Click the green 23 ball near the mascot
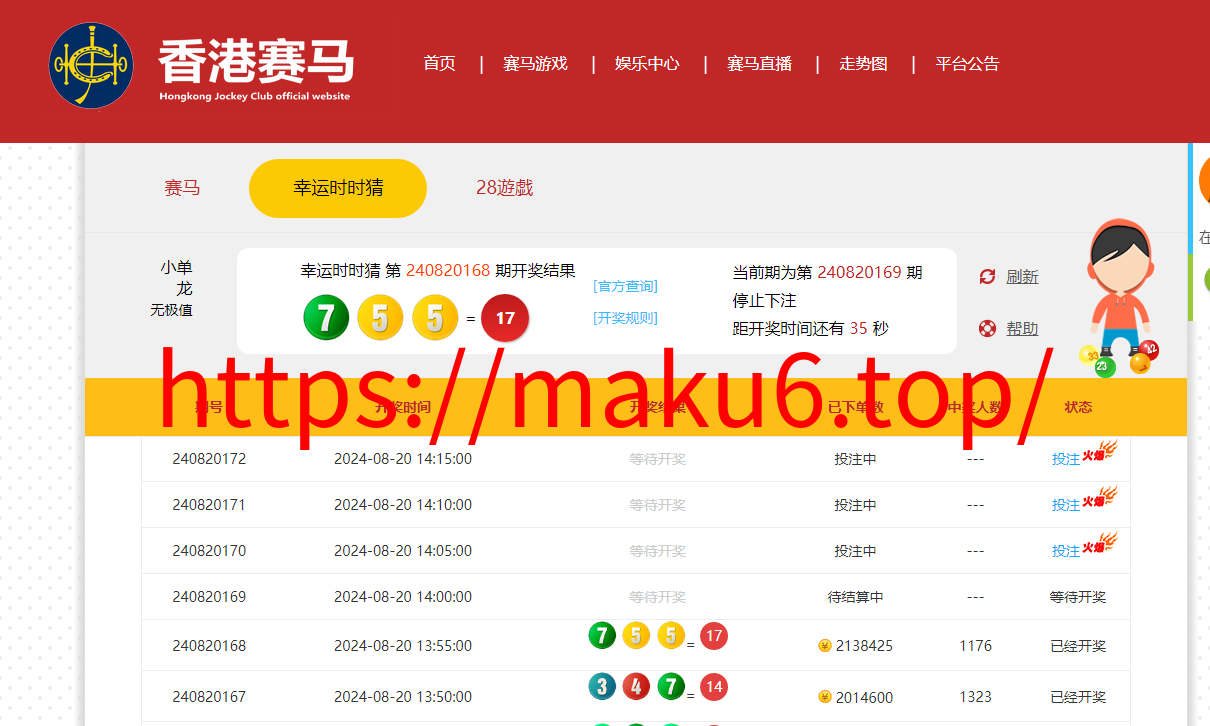1210x726 pixels. (x=1104, y=367)
